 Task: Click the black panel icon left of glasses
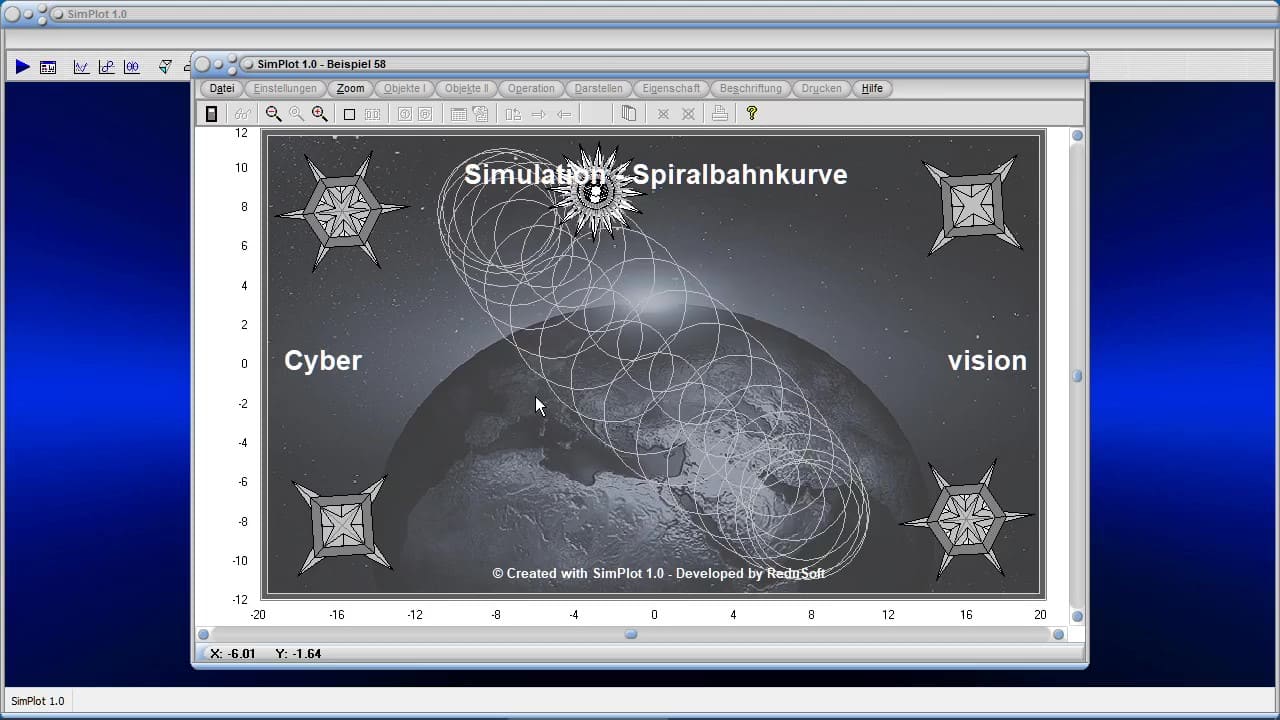[211, 114]
